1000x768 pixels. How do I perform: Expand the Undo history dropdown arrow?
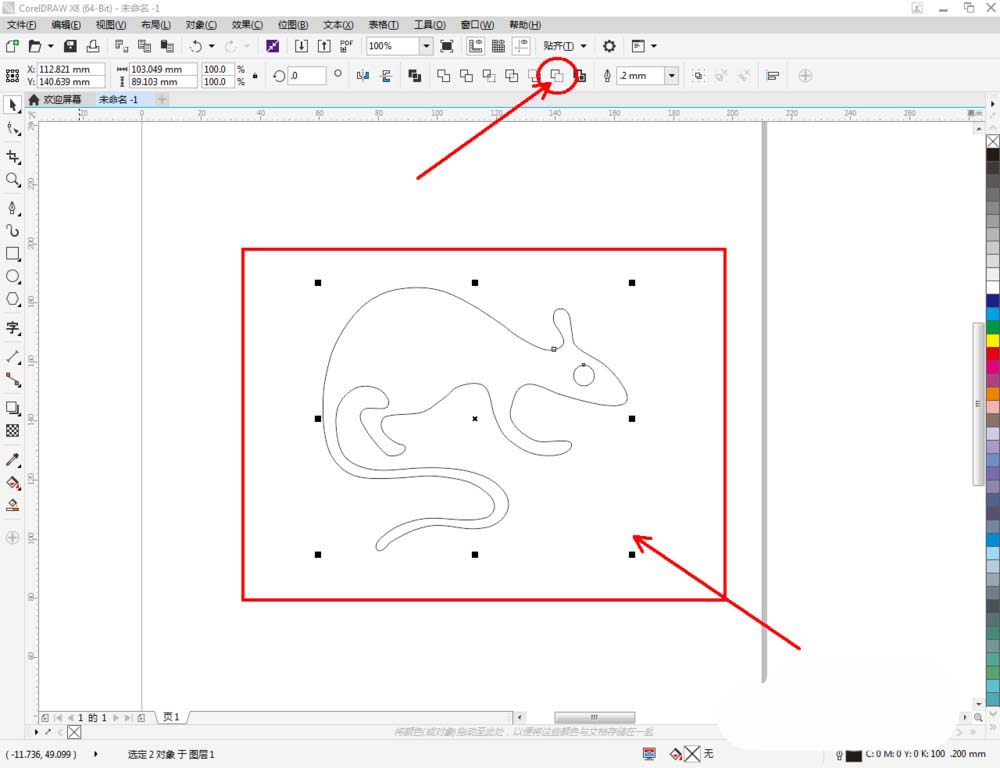(x=211, y=46)
